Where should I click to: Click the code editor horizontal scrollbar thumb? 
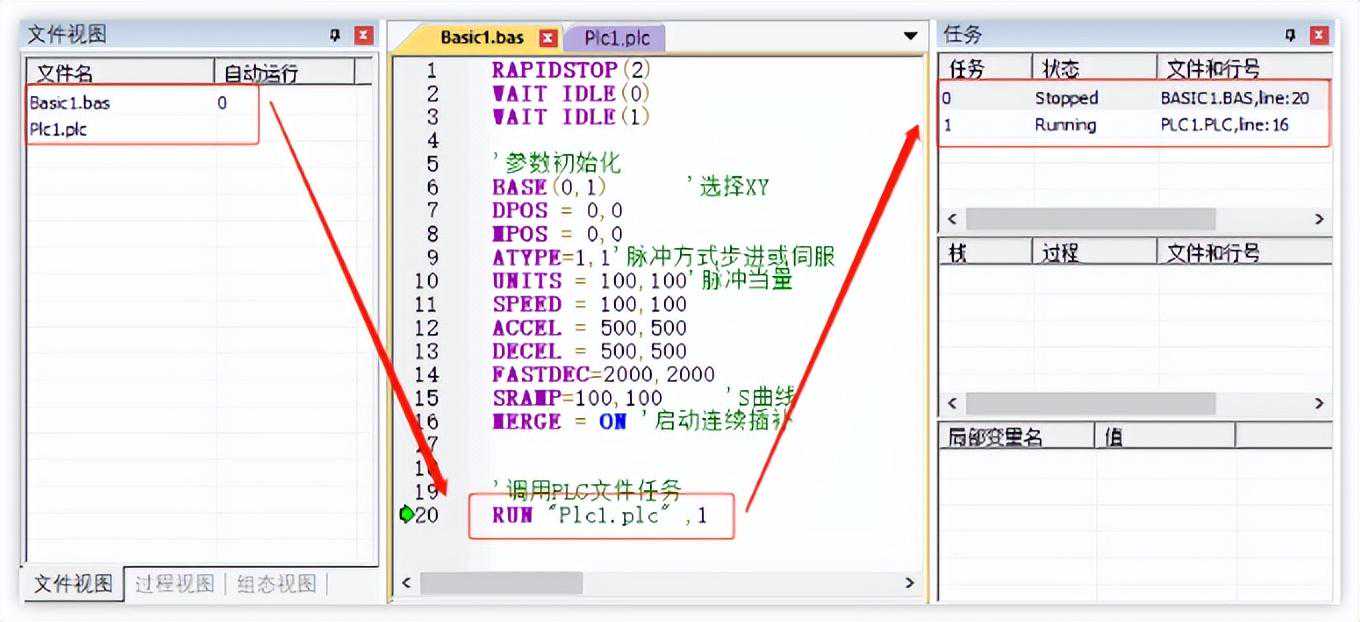pyautogui.click(x=500, y=582)
